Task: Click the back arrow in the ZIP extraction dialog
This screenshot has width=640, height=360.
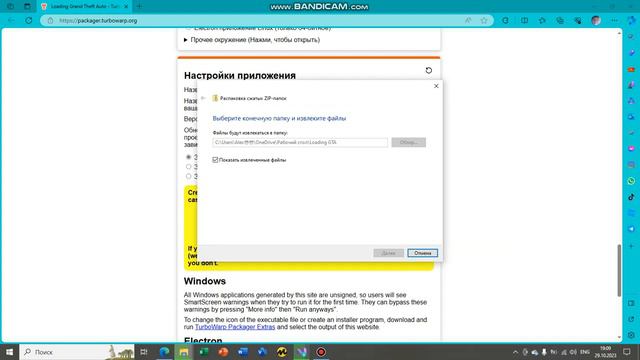Action: click(203, 98)
